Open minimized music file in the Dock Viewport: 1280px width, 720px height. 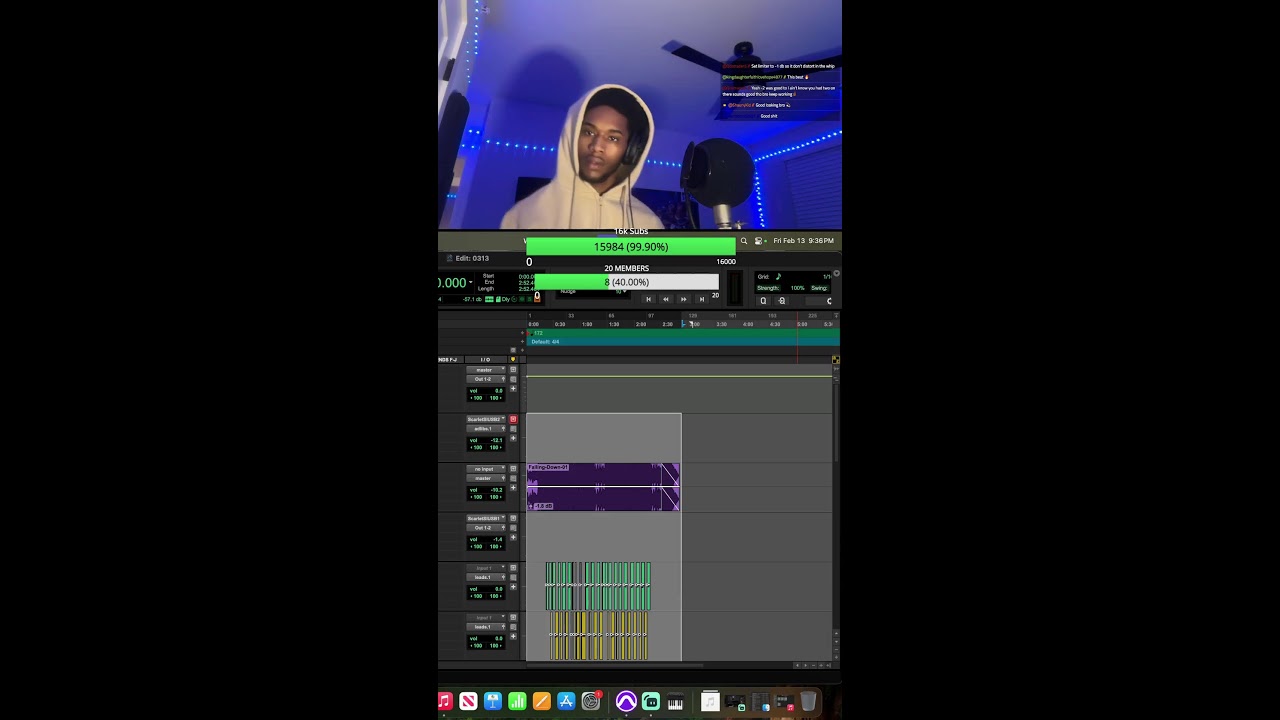coord(710,702)
